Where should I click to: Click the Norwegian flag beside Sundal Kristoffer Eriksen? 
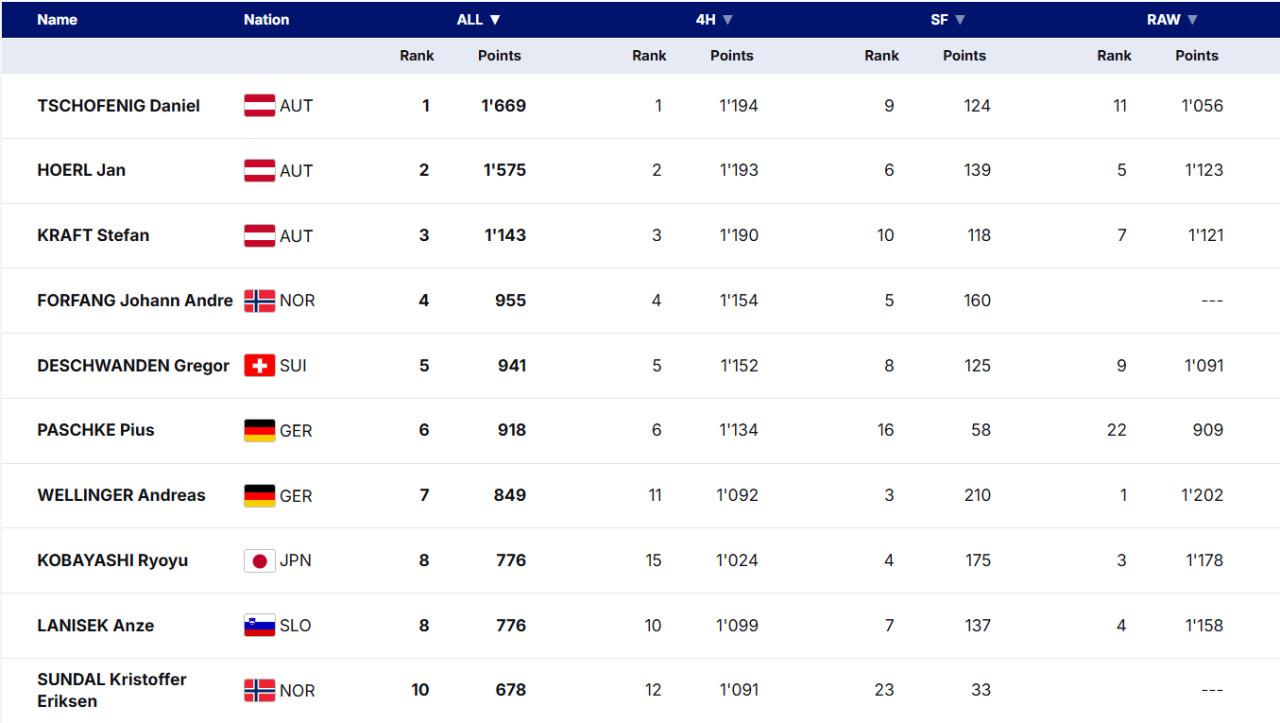click(259, 690)
